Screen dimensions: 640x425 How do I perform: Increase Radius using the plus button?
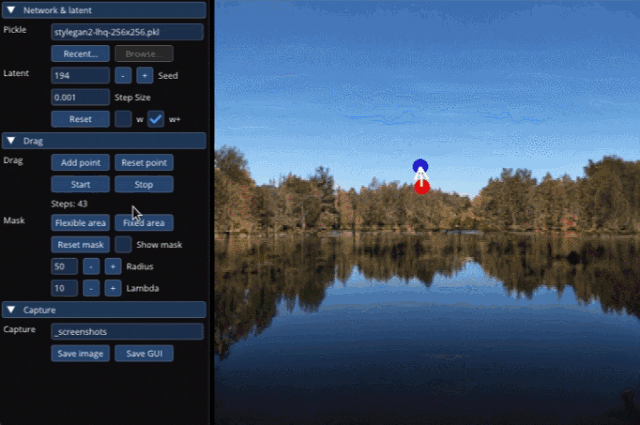point(113,266)
